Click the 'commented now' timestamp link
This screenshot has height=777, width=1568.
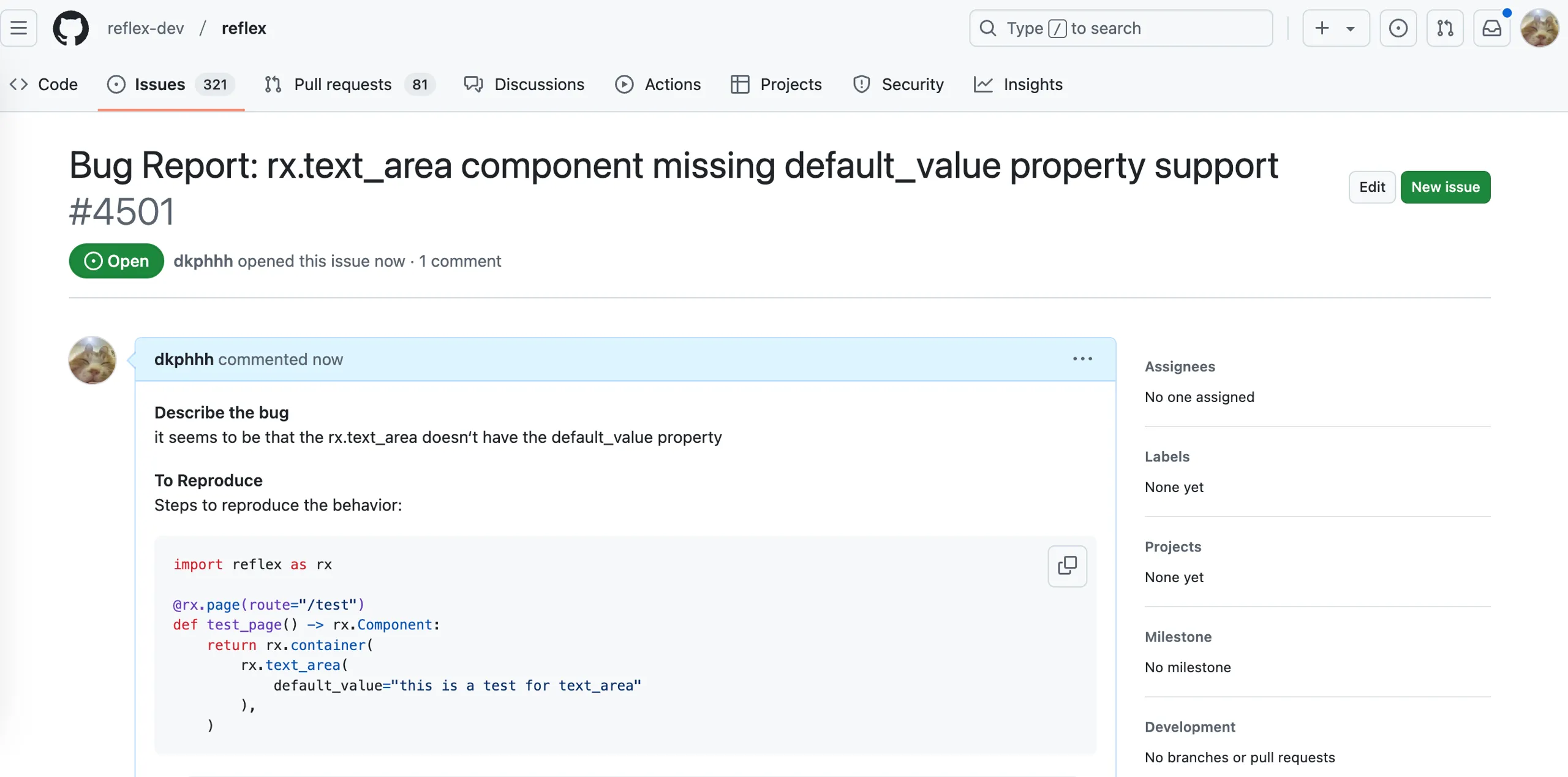281,359
